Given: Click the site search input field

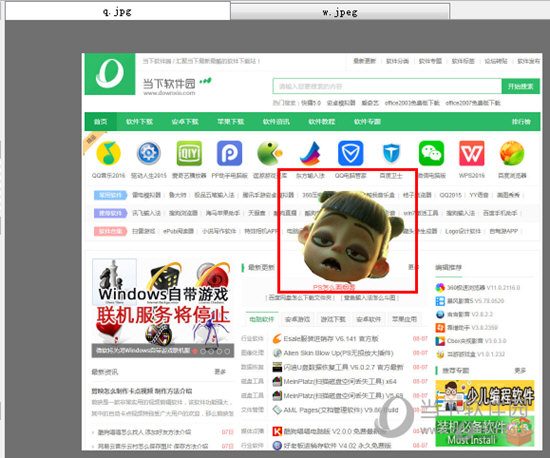Looking at the screenshot, I should pos(387,86).
